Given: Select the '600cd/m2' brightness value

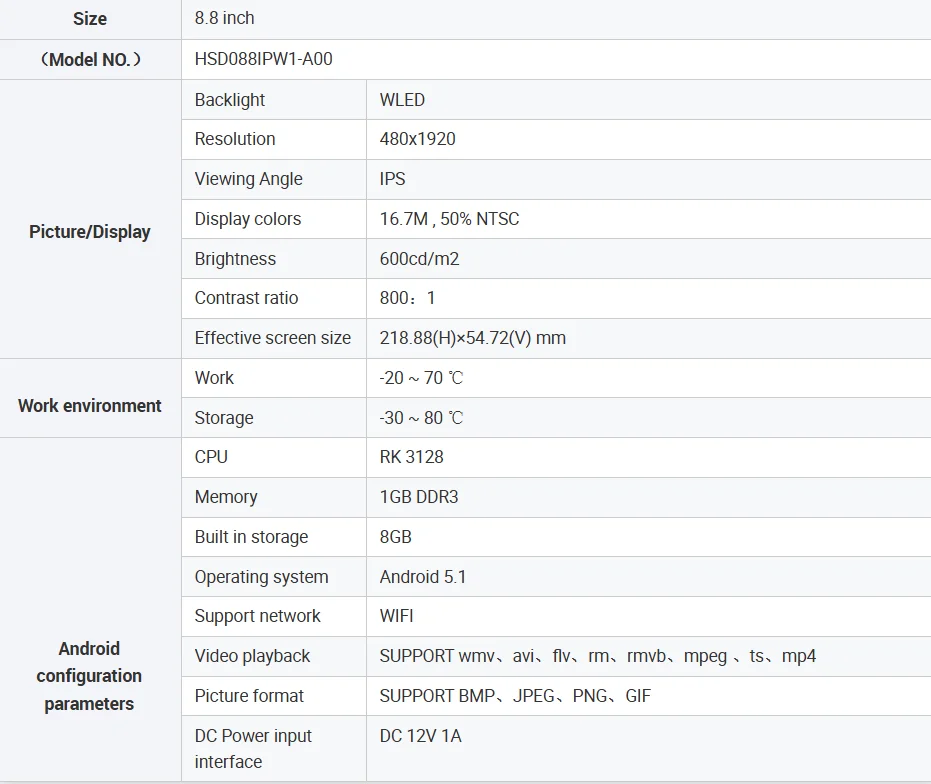Looking at the screenshot, I should [419, 259].
